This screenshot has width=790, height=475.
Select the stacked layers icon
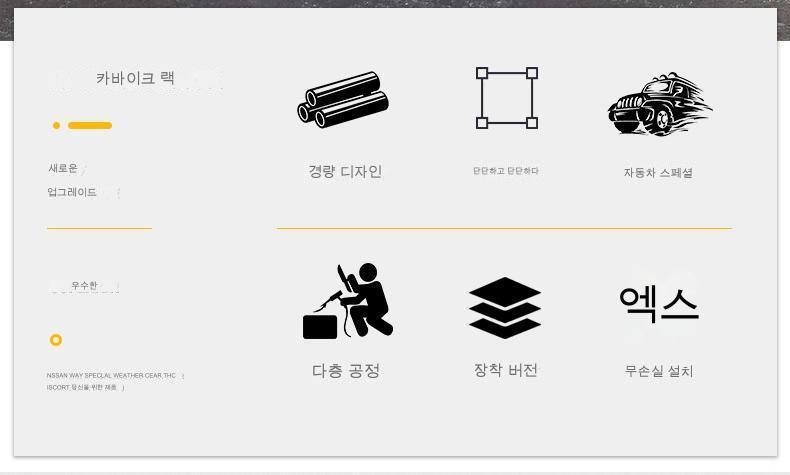505,307
